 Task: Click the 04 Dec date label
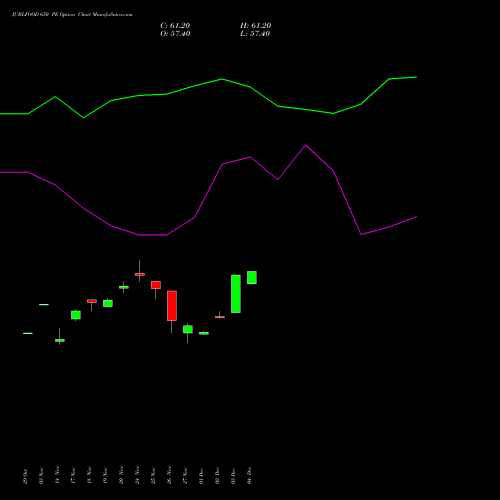249,476
